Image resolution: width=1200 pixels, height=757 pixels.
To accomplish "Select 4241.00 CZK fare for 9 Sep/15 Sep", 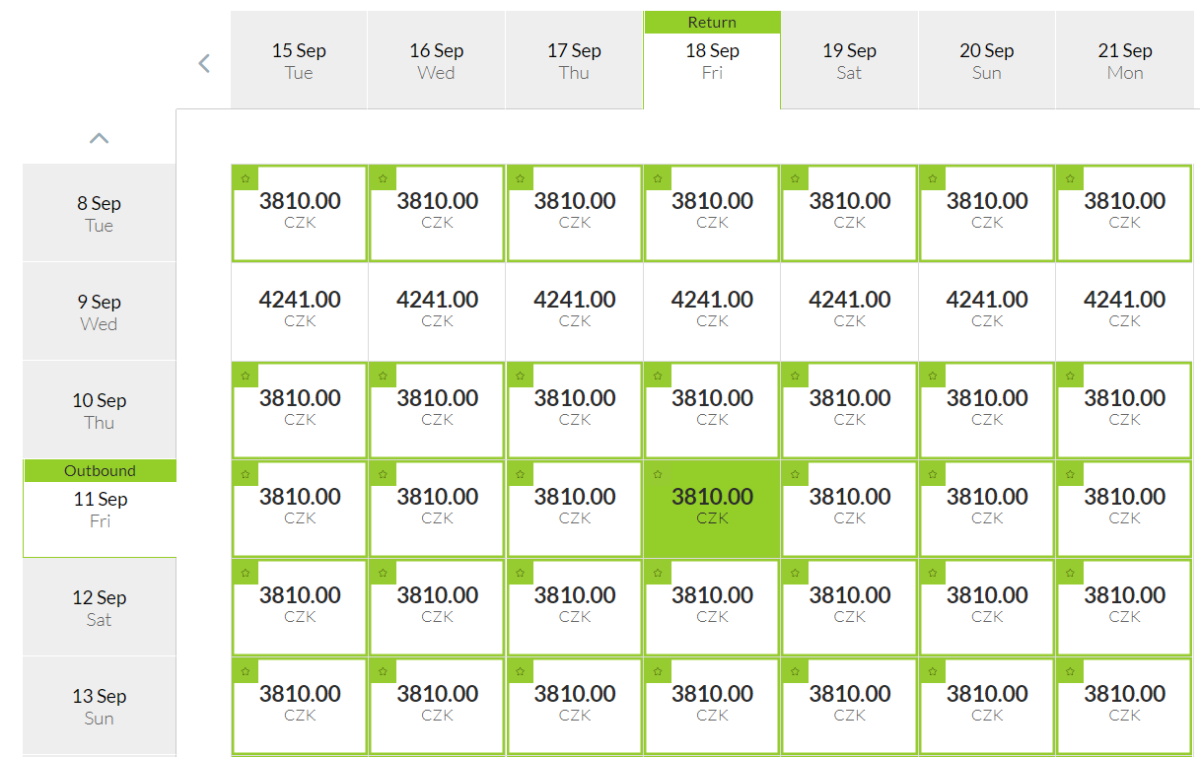I will (x=300, y=308).
